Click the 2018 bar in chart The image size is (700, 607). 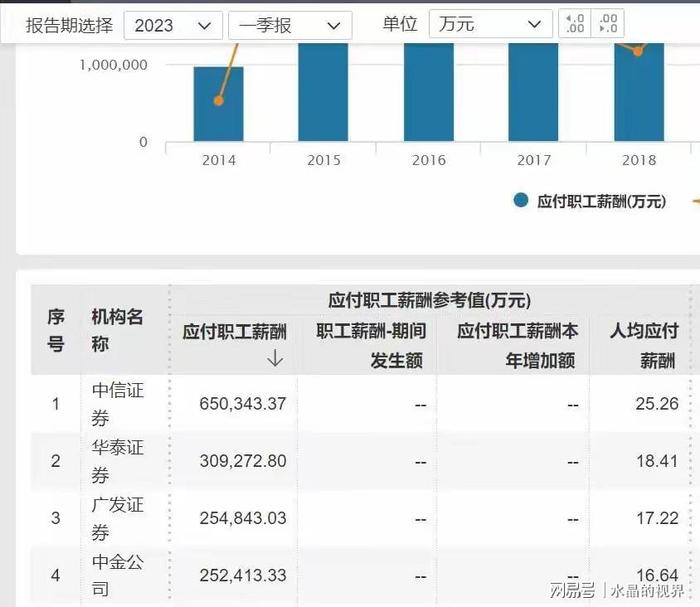coord(639,92)
